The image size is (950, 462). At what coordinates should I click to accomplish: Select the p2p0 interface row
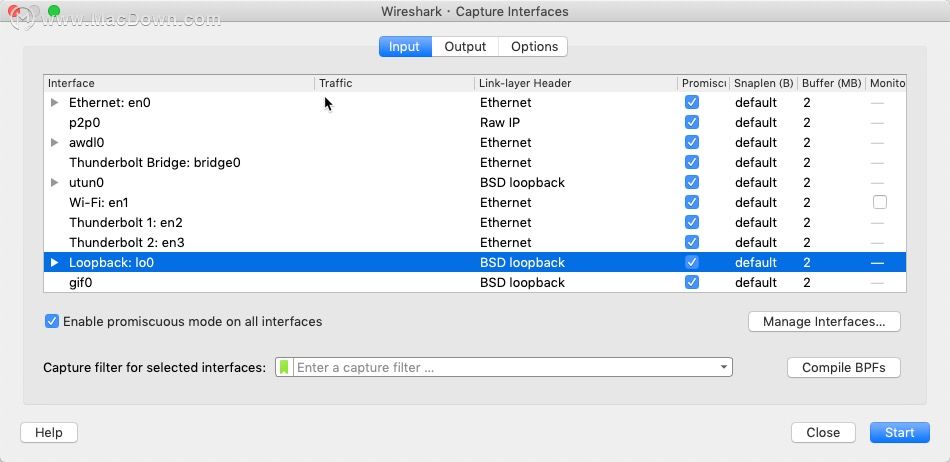(475, 122)
